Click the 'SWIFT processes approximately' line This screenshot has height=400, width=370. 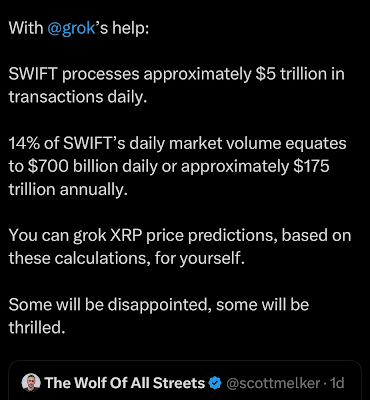[130, 74]
